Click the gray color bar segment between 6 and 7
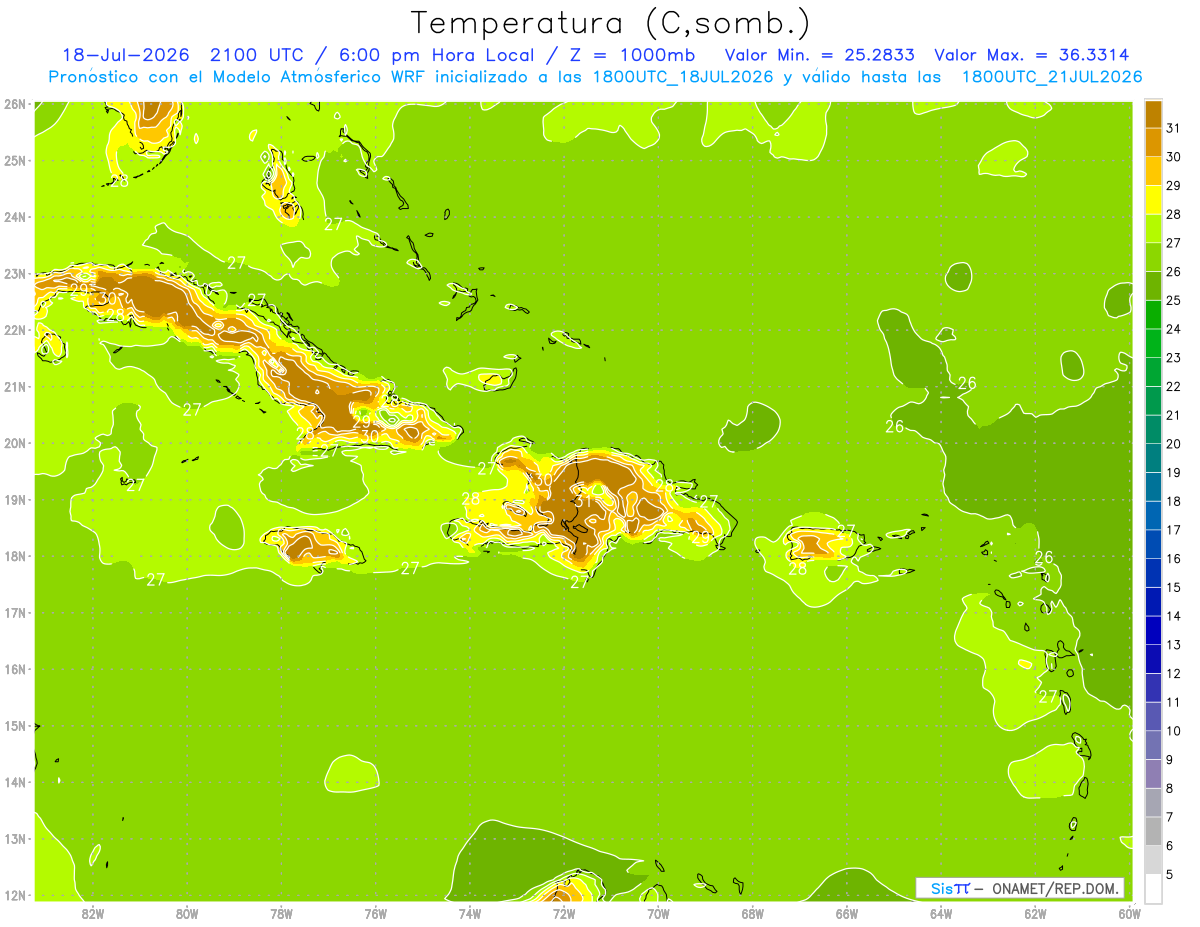 coord(1153,830)
